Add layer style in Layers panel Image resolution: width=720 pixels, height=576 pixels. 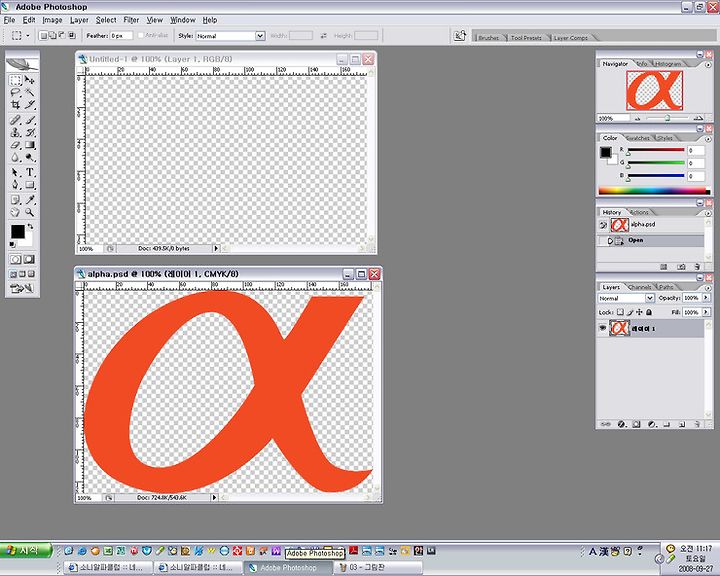621,424
